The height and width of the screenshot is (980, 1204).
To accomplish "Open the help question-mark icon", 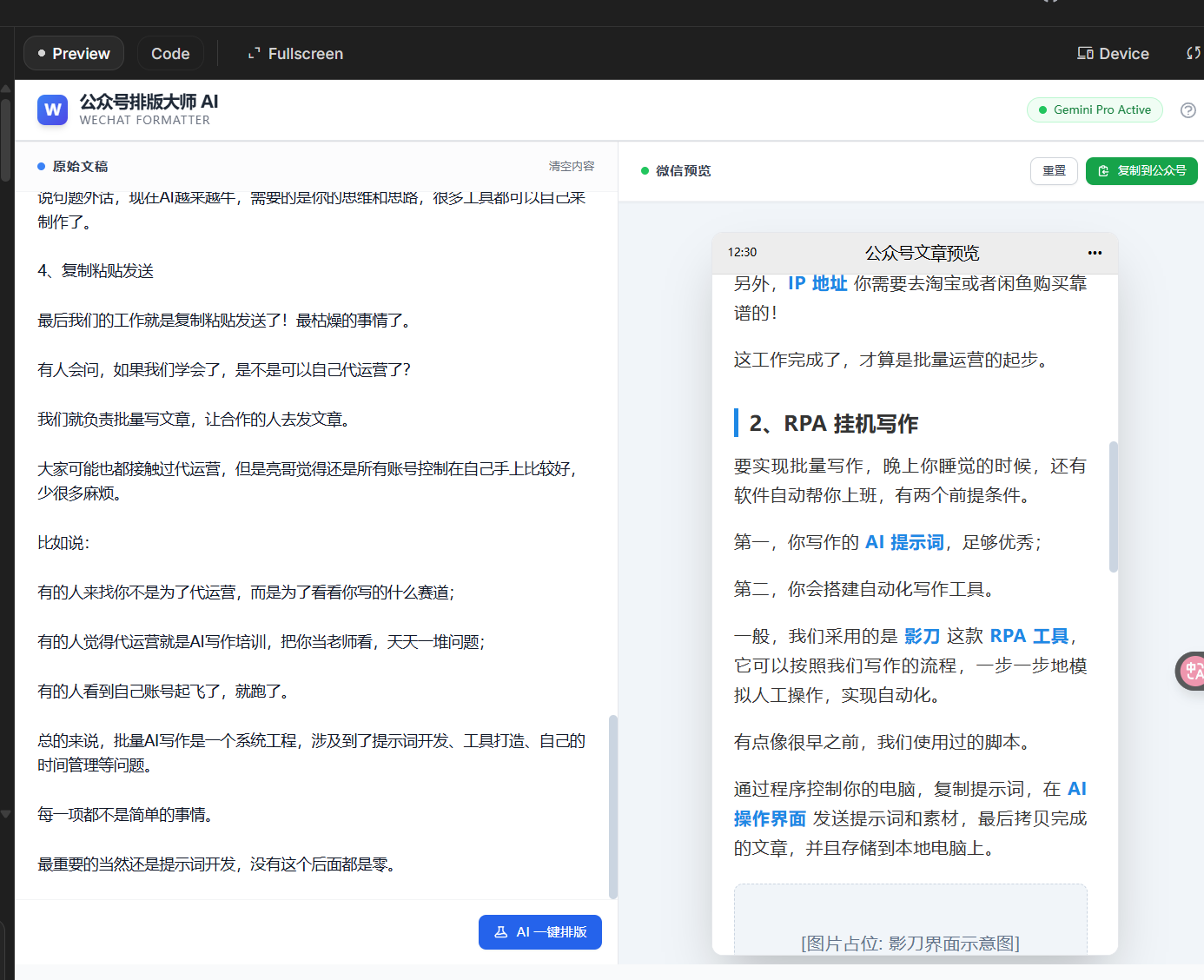I will pos(1188,110).
